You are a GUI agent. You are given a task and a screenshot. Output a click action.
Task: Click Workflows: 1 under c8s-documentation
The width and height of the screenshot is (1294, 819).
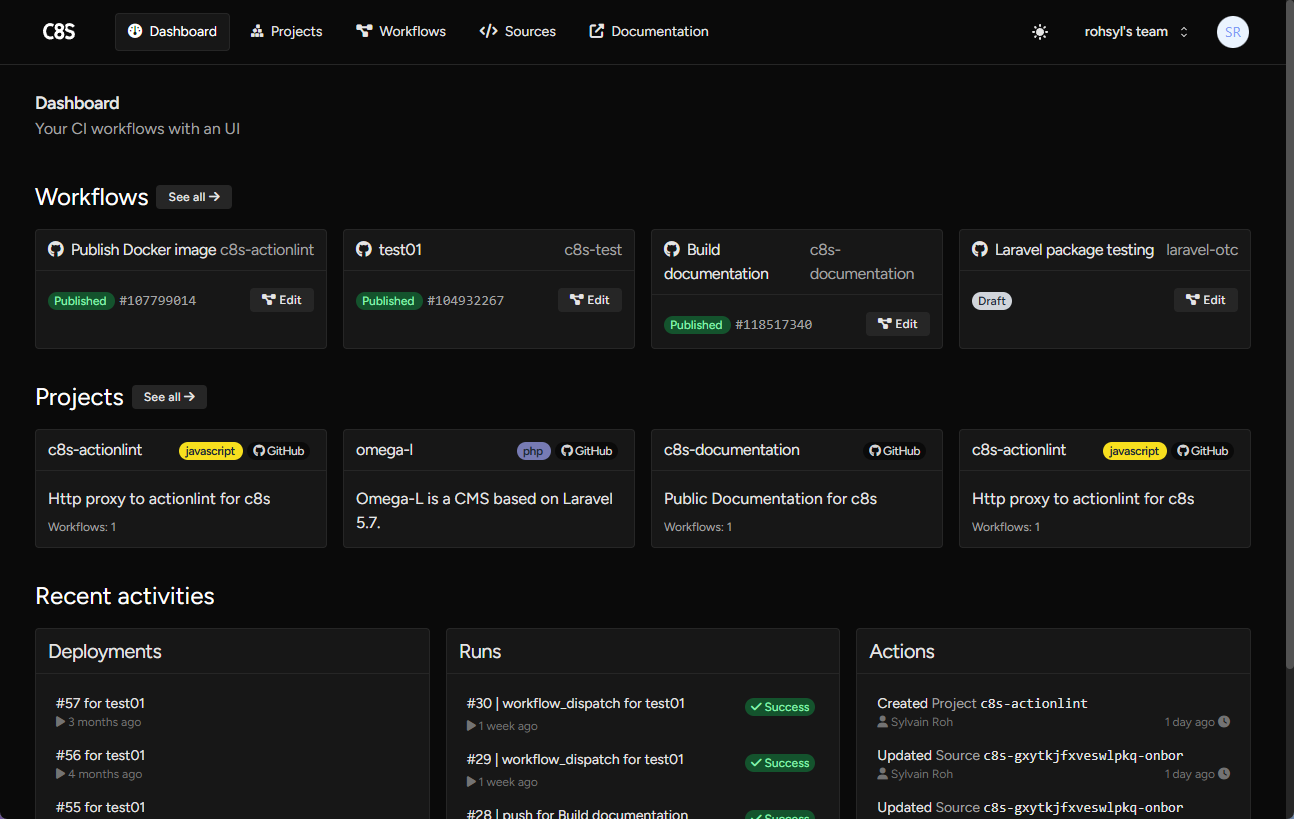698,527
